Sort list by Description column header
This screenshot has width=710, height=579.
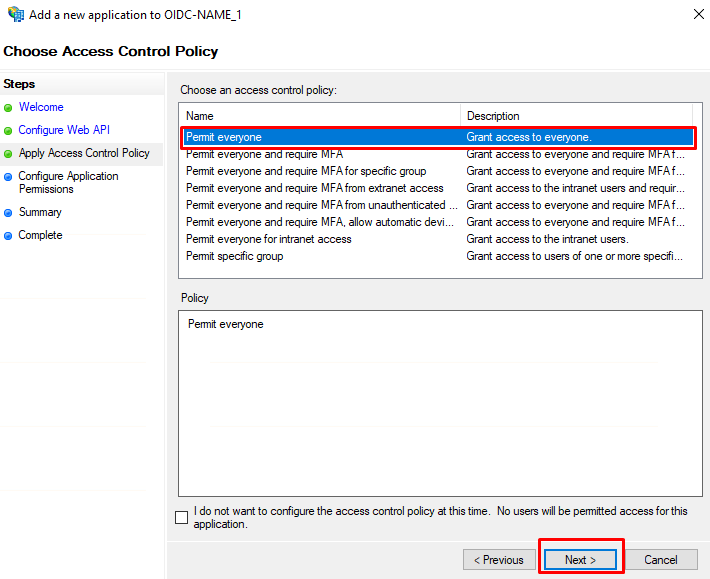pos(576,116)
